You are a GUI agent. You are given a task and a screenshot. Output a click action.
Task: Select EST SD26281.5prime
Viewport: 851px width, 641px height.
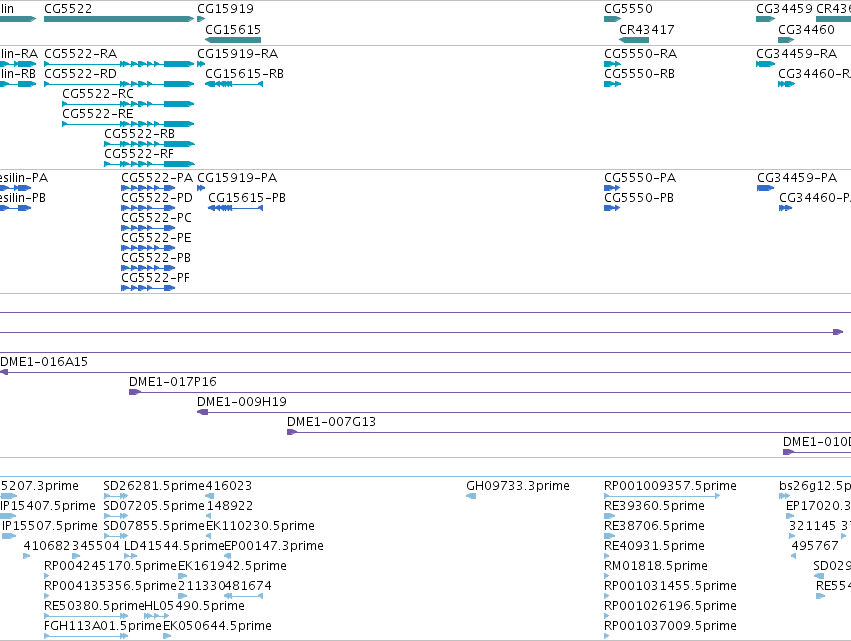click(x=116, y=496)
